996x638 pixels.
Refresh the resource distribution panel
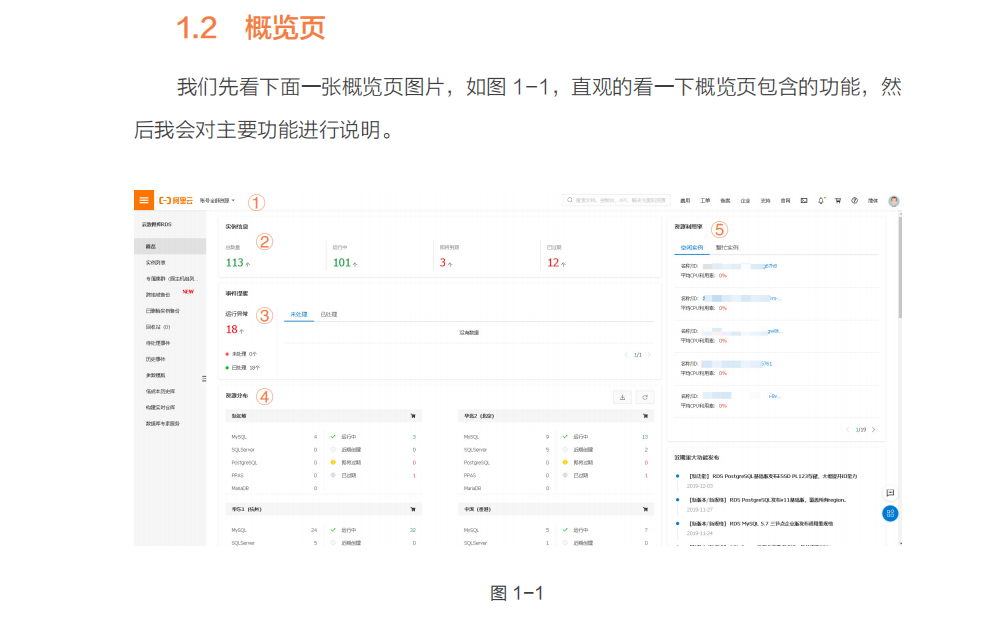645,397
